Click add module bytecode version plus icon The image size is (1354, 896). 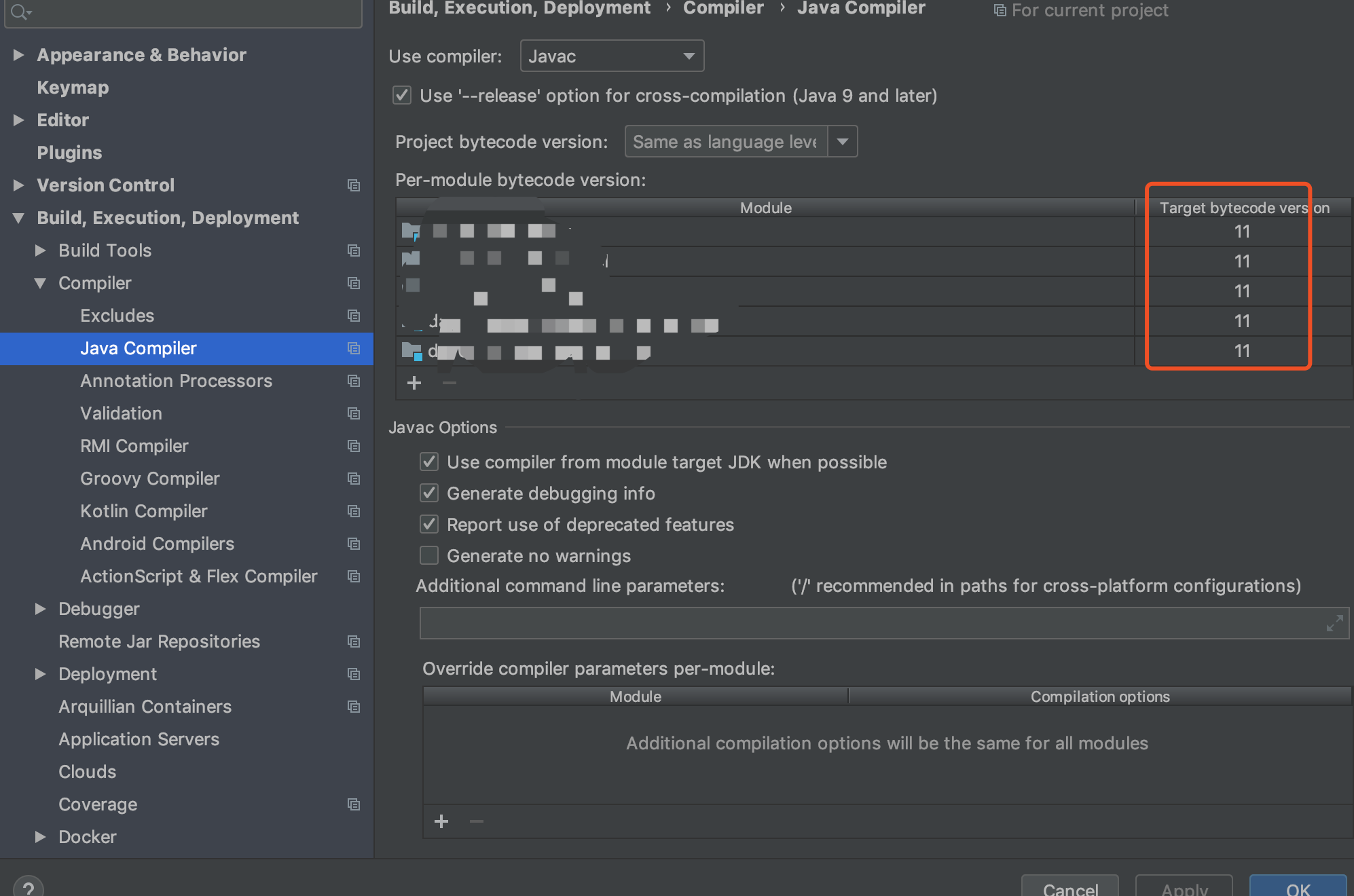[x=414, y=383]
